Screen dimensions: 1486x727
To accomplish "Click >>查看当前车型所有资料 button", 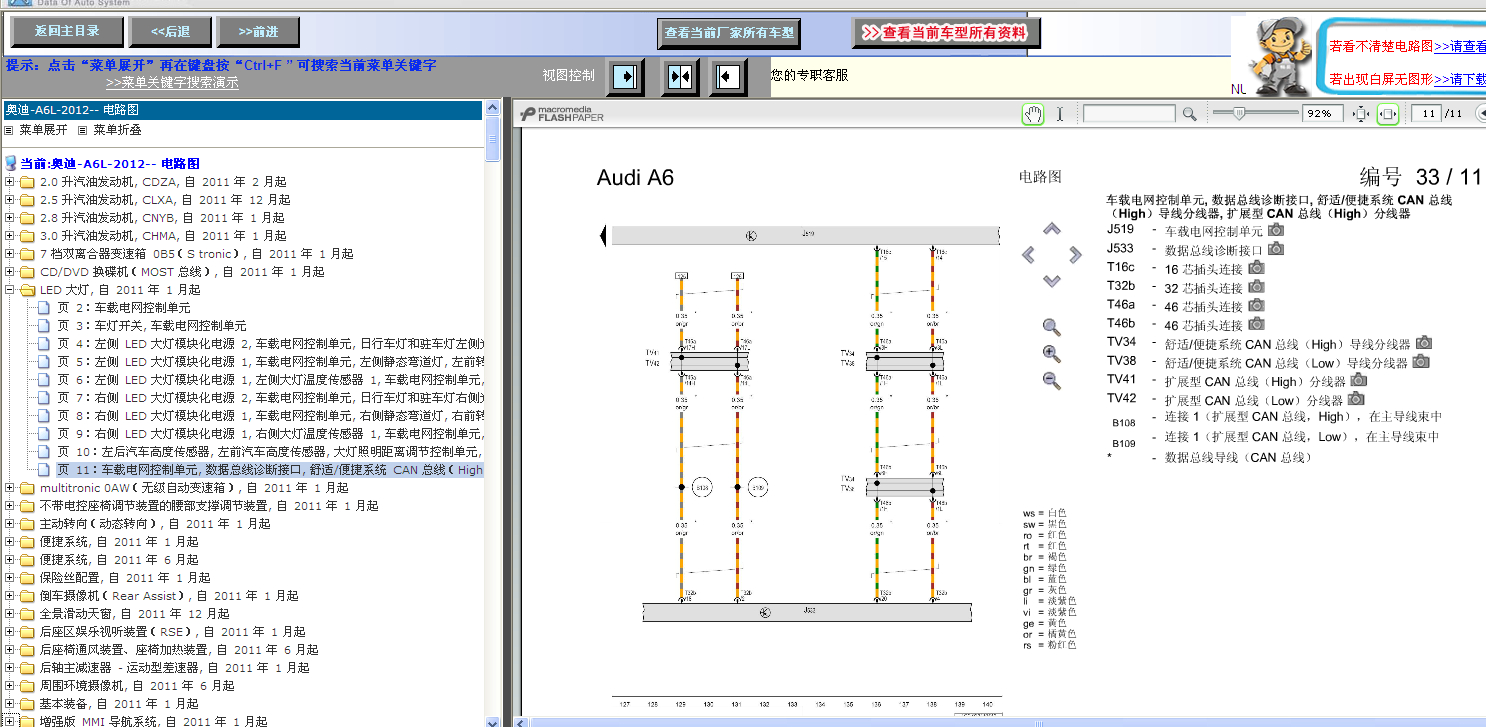I will pos(946,33).
